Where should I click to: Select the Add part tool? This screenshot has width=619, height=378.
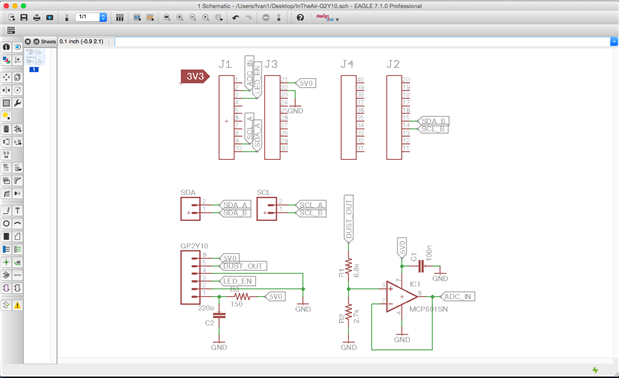pos(17,129)
